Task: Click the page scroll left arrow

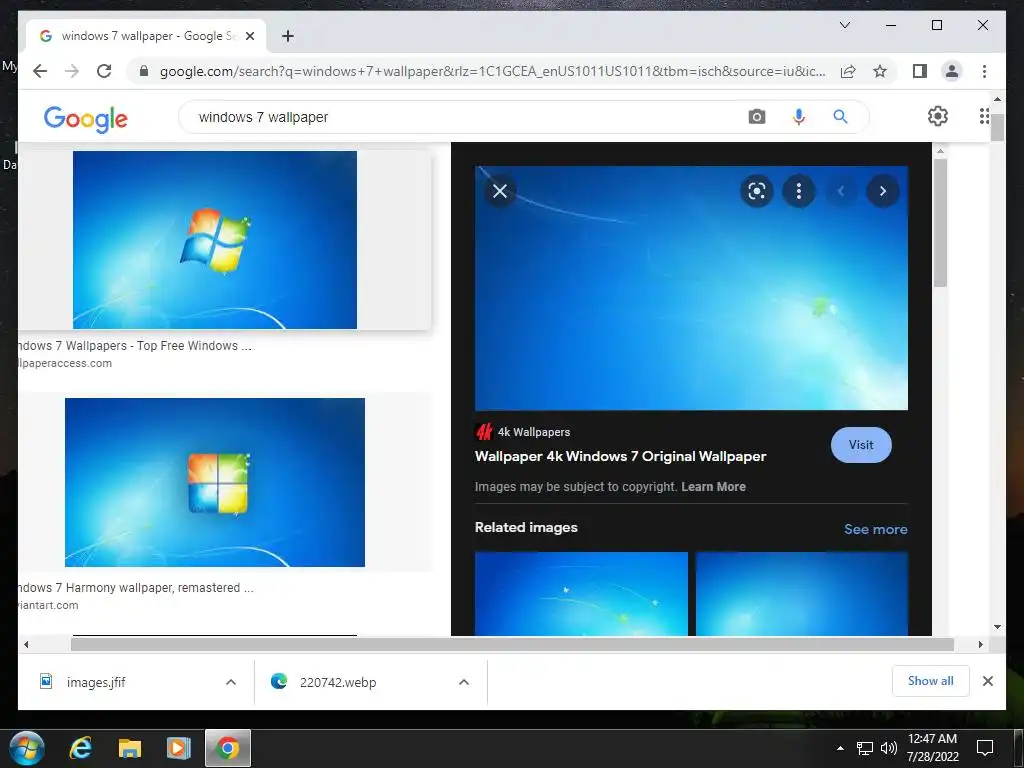Action: (x=25, y=644)
